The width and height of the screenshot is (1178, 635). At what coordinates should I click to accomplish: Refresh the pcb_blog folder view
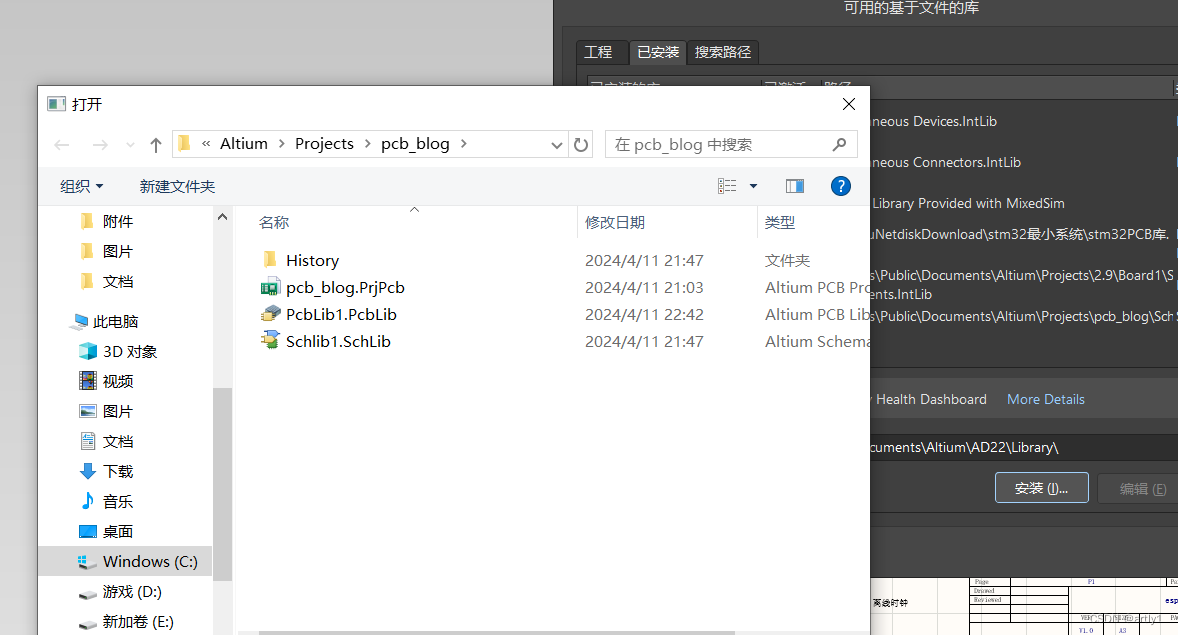coord(581,144)
